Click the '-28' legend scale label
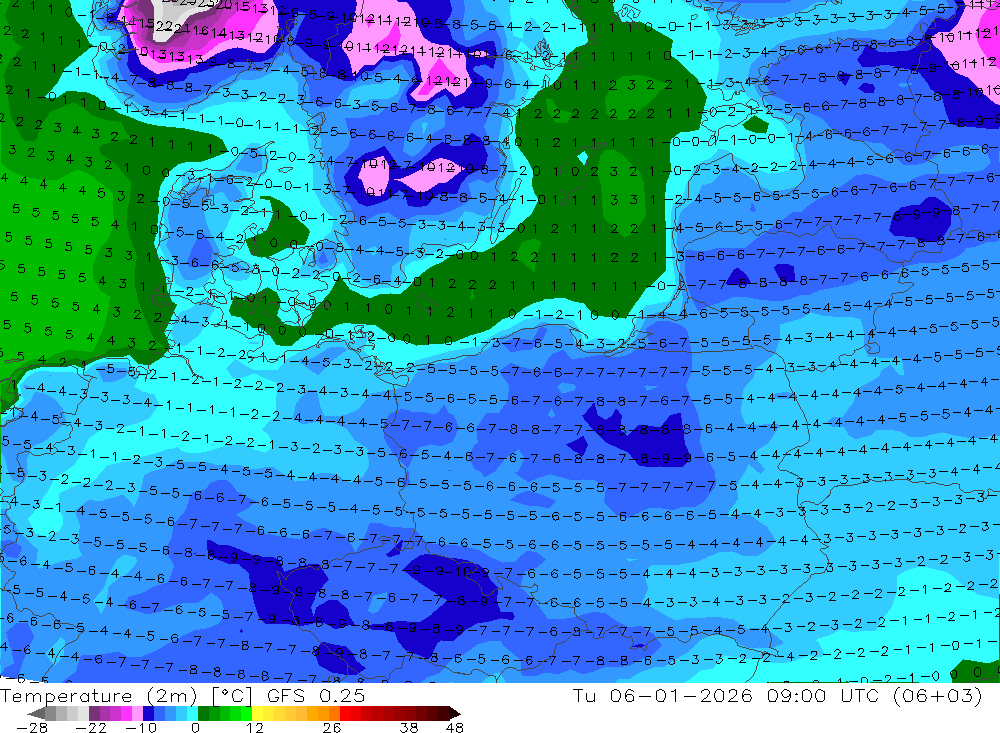1000x733 pixels. pos(31,727)
